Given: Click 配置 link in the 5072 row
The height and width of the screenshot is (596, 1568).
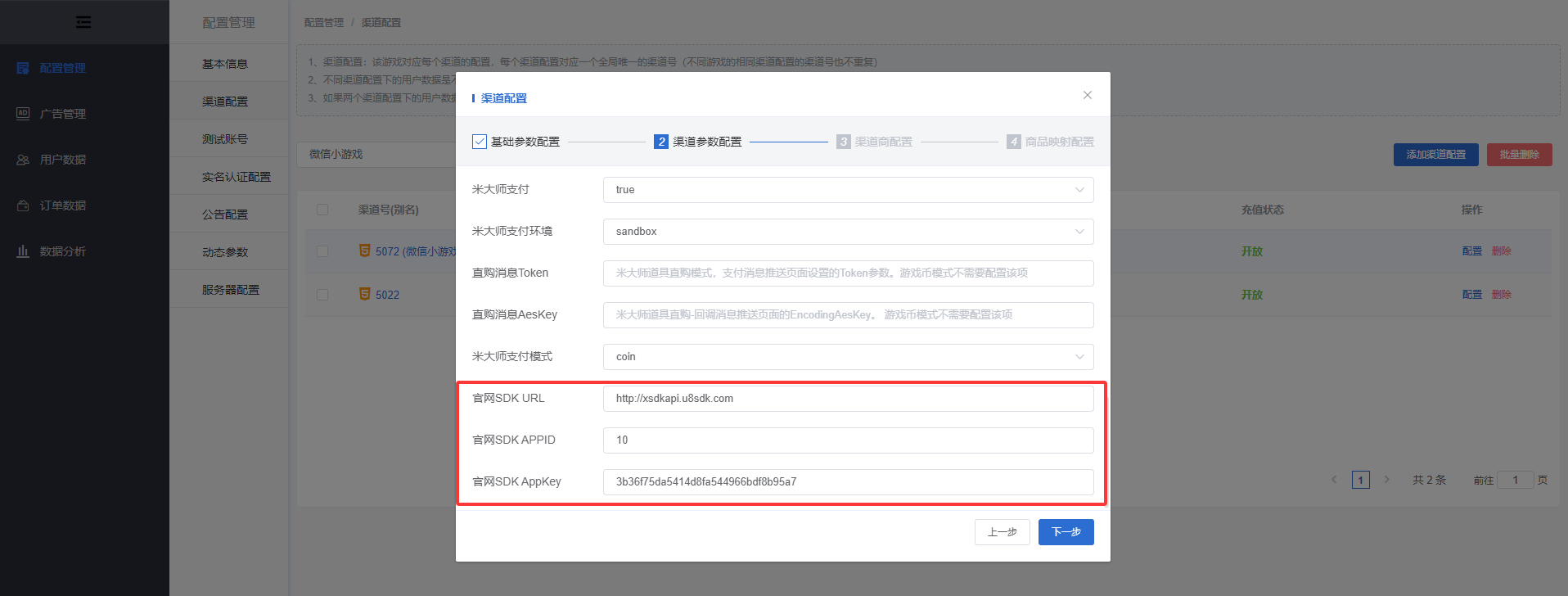Looking at the screenshot, I should [1472, 251].
